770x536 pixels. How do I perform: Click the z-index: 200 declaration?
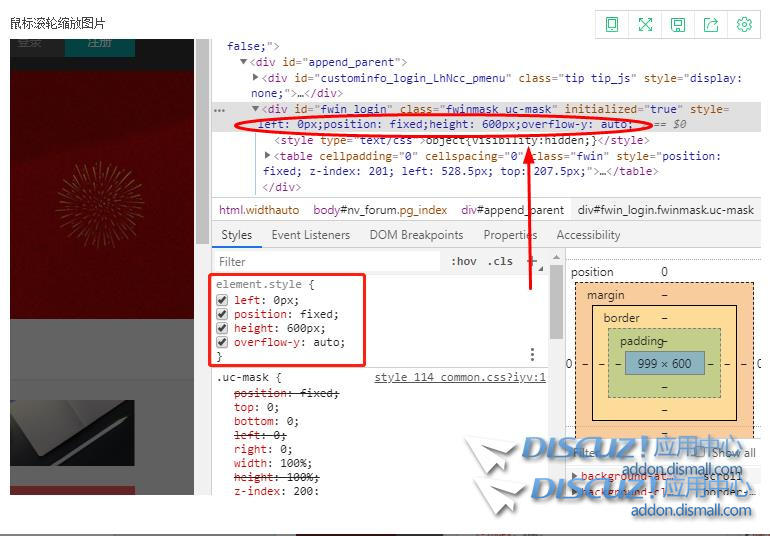point(276,491)
